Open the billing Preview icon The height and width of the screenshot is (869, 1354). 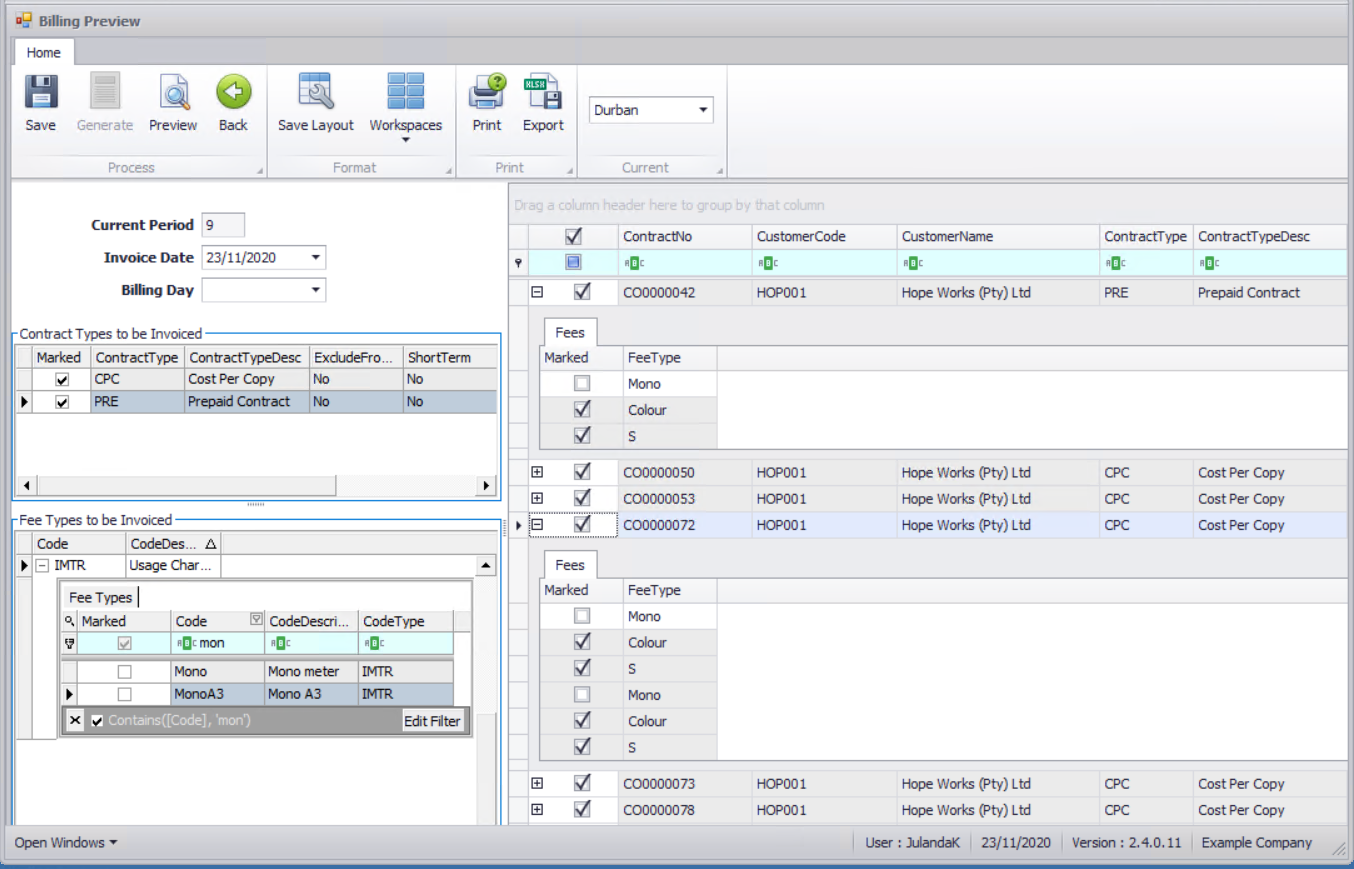point(173,93)
